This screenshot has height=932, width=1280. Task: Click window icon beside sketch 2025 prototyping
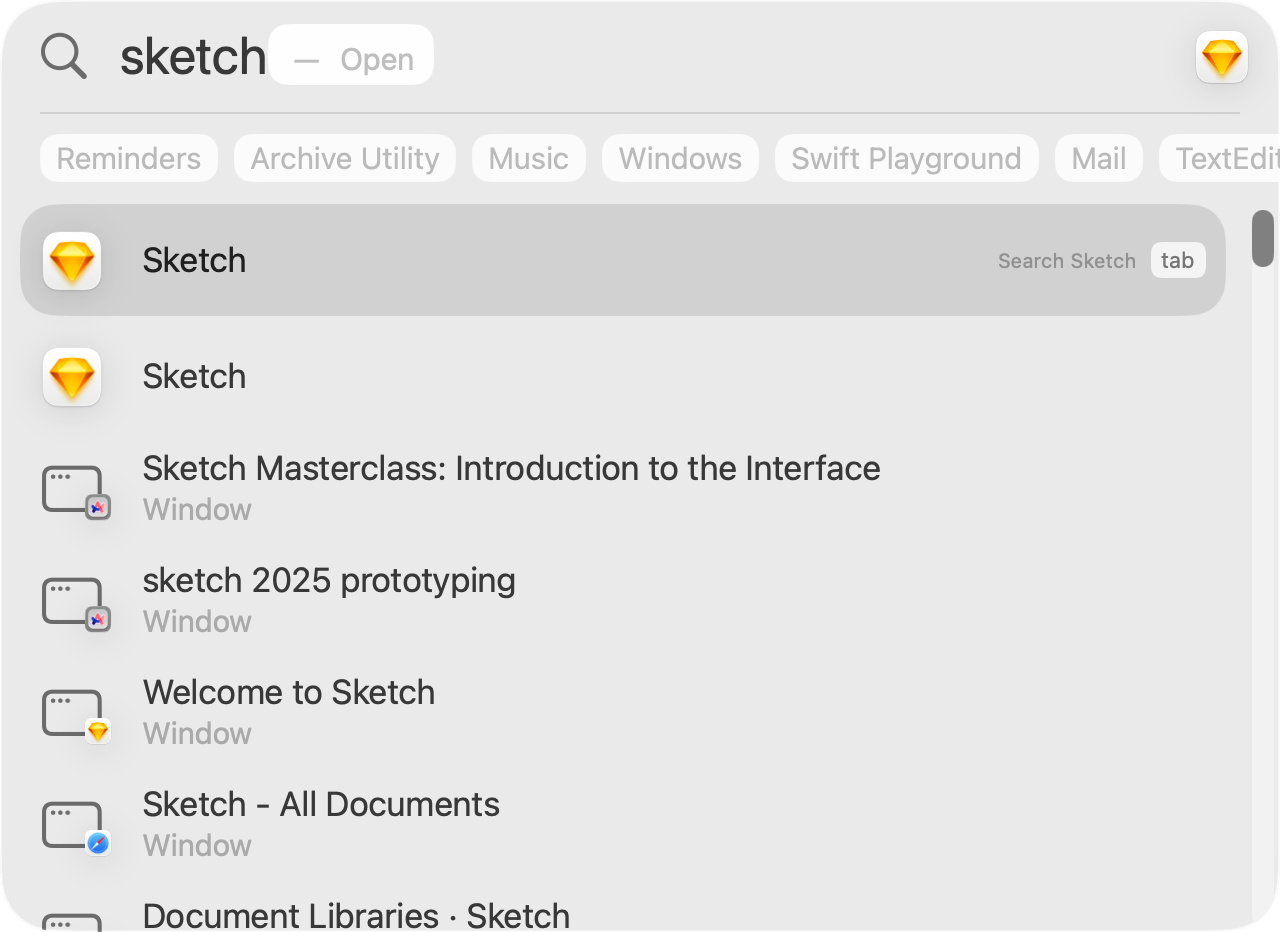pyautogui.click(x=74, y=602)
